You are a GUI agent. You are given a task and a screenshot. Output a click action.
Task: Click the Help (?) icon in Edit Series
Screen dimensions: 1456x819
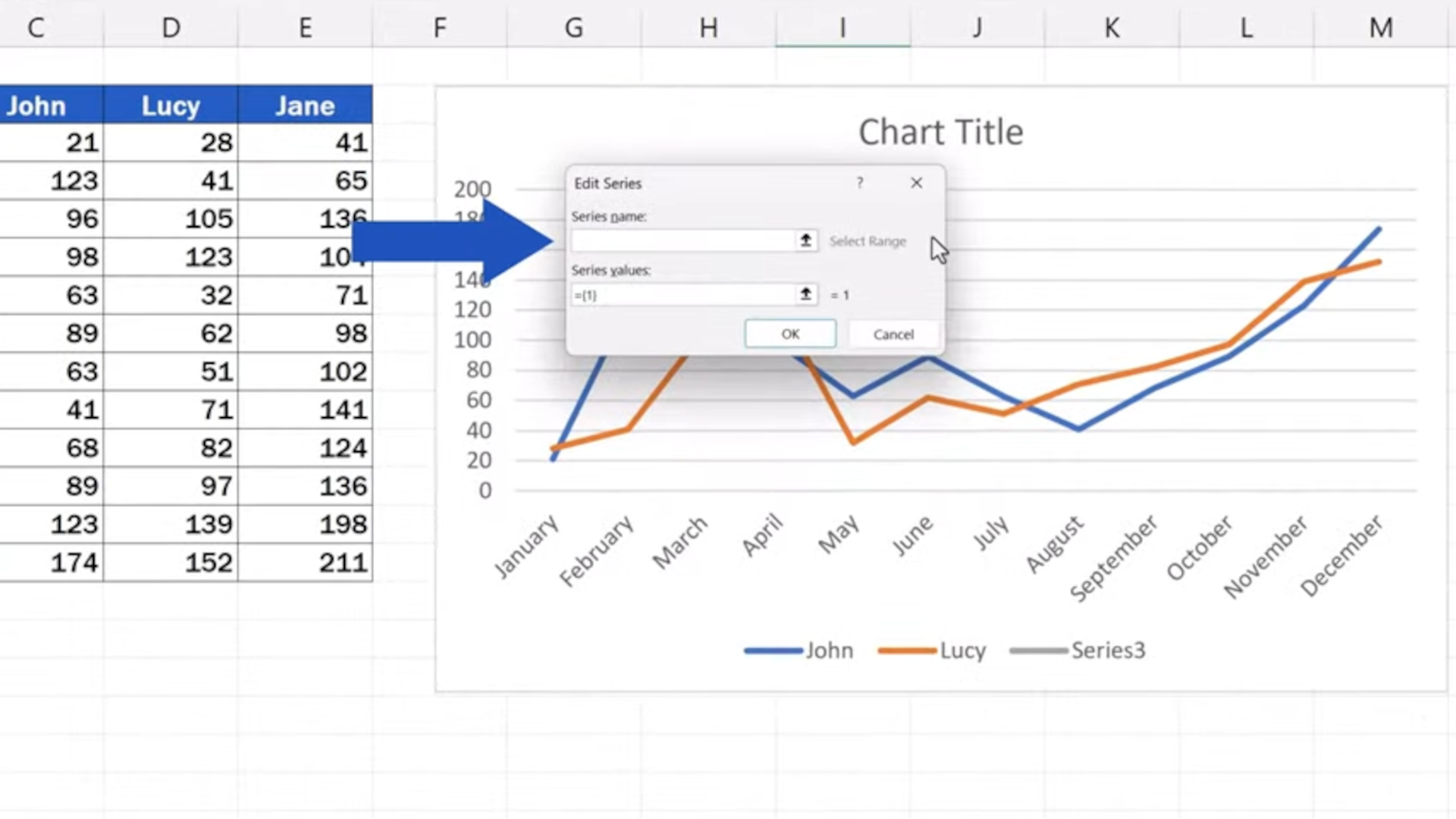click(x=859, y=183)
